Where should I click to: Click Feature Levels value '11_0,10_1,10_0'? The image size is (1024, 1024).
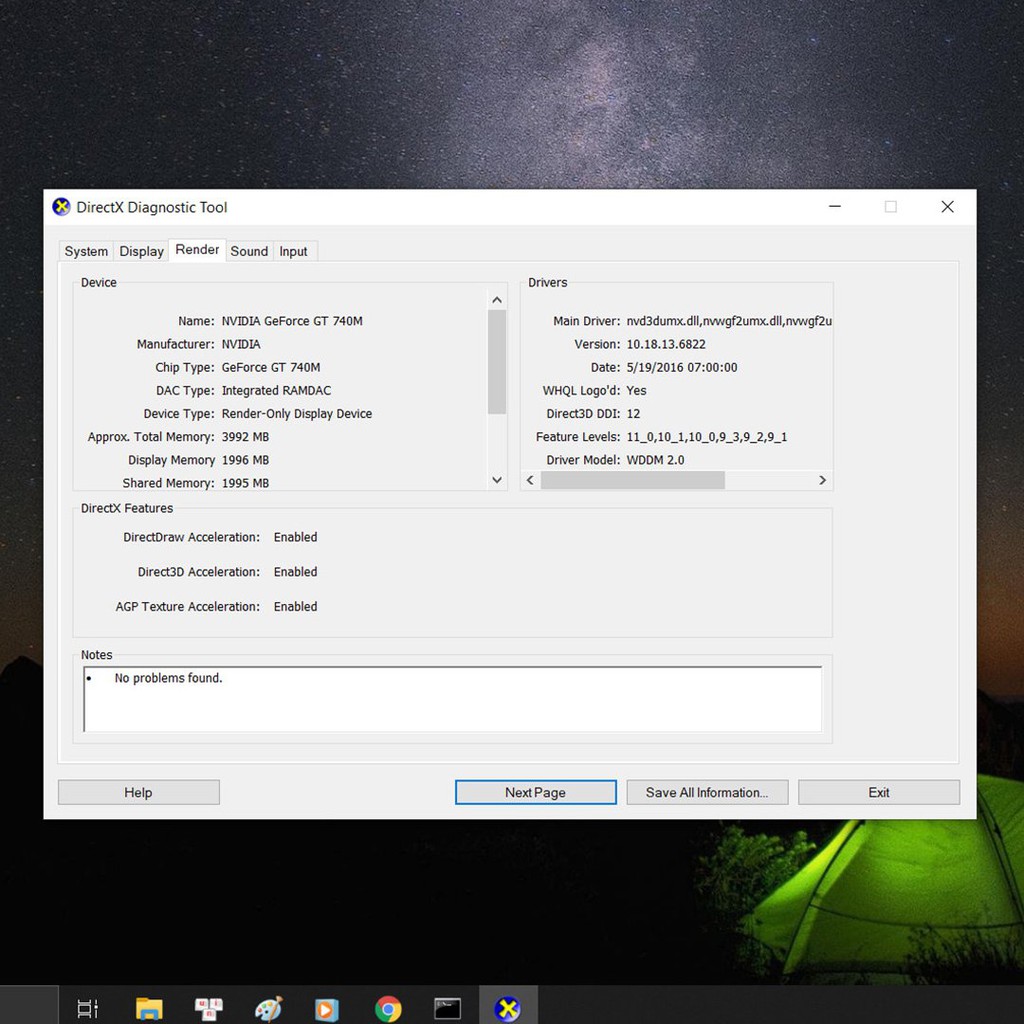pos(707,437)
